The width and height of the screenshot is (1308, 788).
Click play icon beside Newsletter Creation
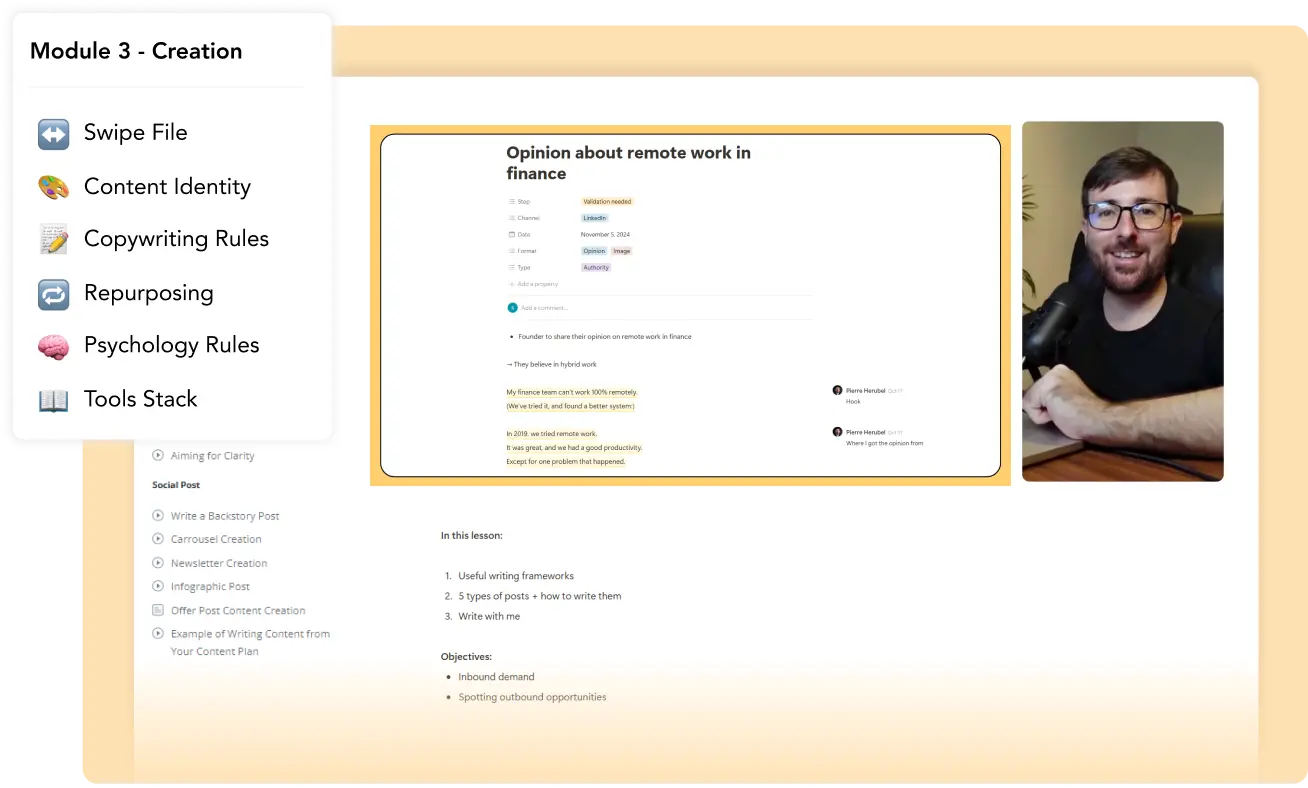[x=158, y=563]
